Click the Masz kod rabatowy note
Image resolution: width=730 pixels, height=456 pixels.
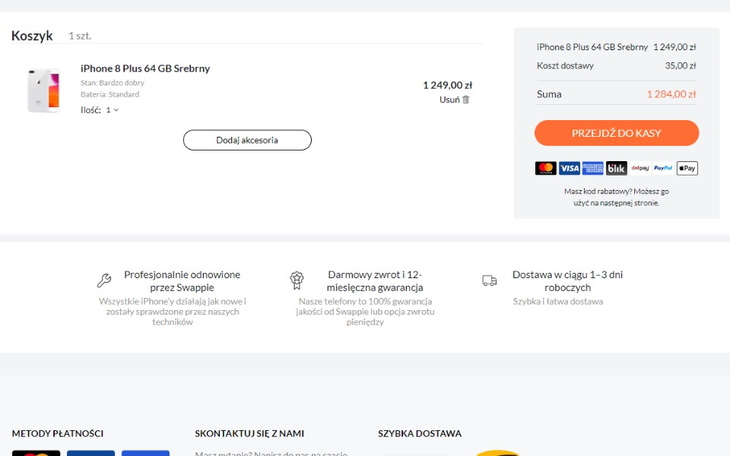point(616,197)
